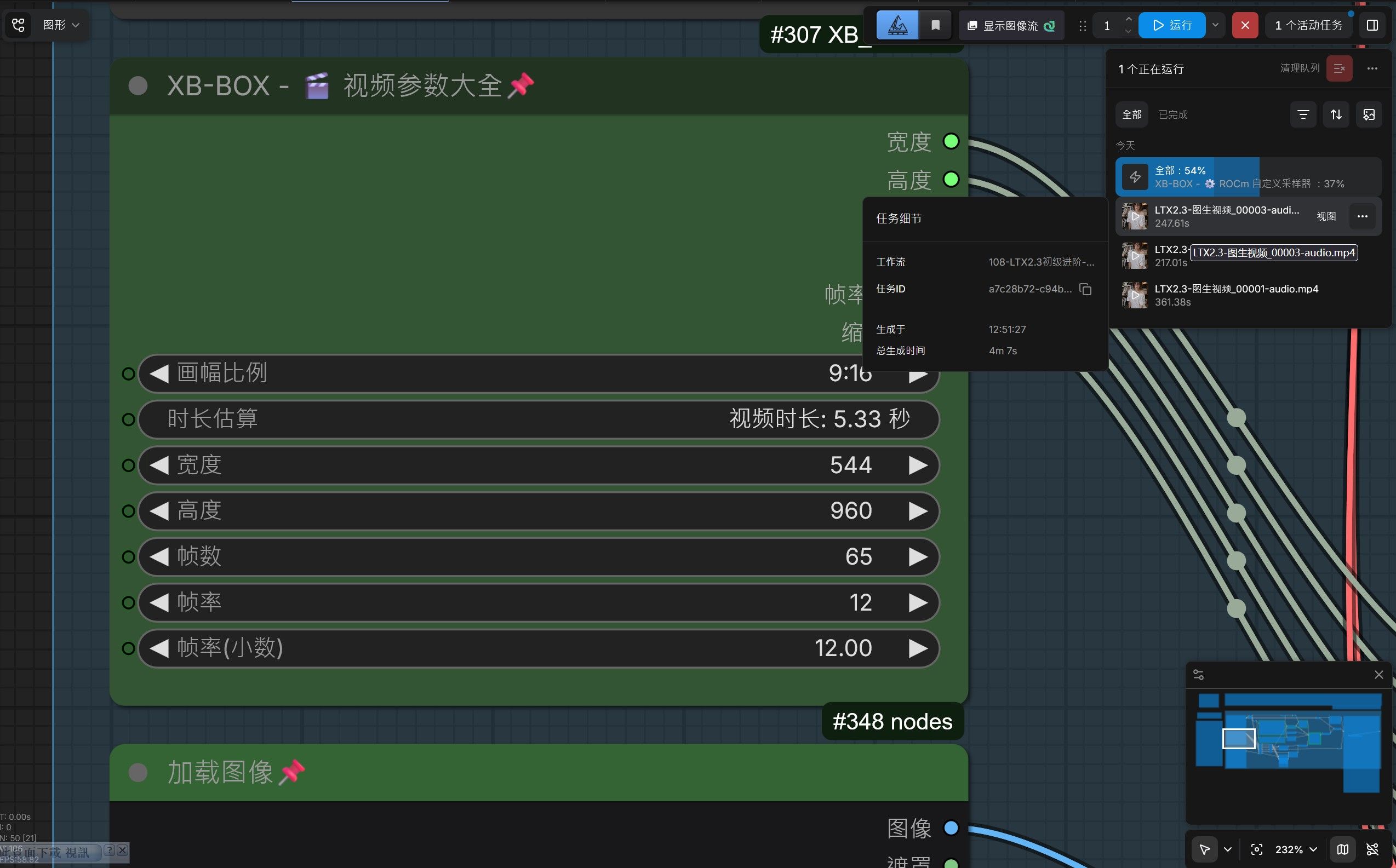Open the queue panel more options menu
Screen dimensions: 1396x868
click(1372, 68)
